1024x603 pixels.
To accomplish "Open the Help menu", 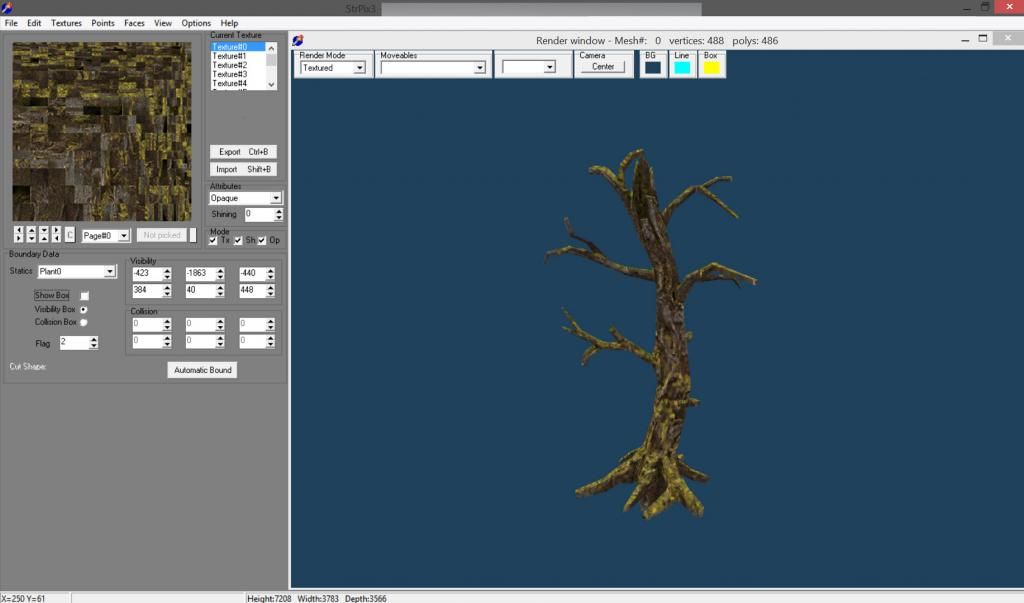I will (x=229, y=23).
